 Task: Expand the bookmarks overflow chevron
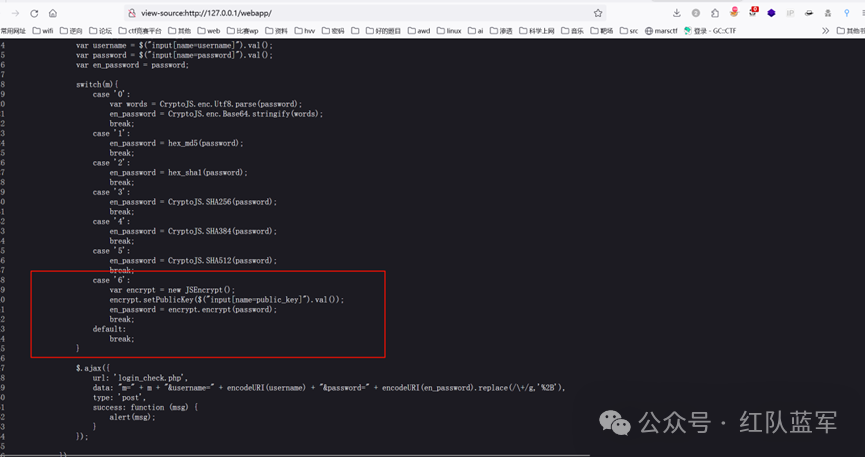[825, 31]
